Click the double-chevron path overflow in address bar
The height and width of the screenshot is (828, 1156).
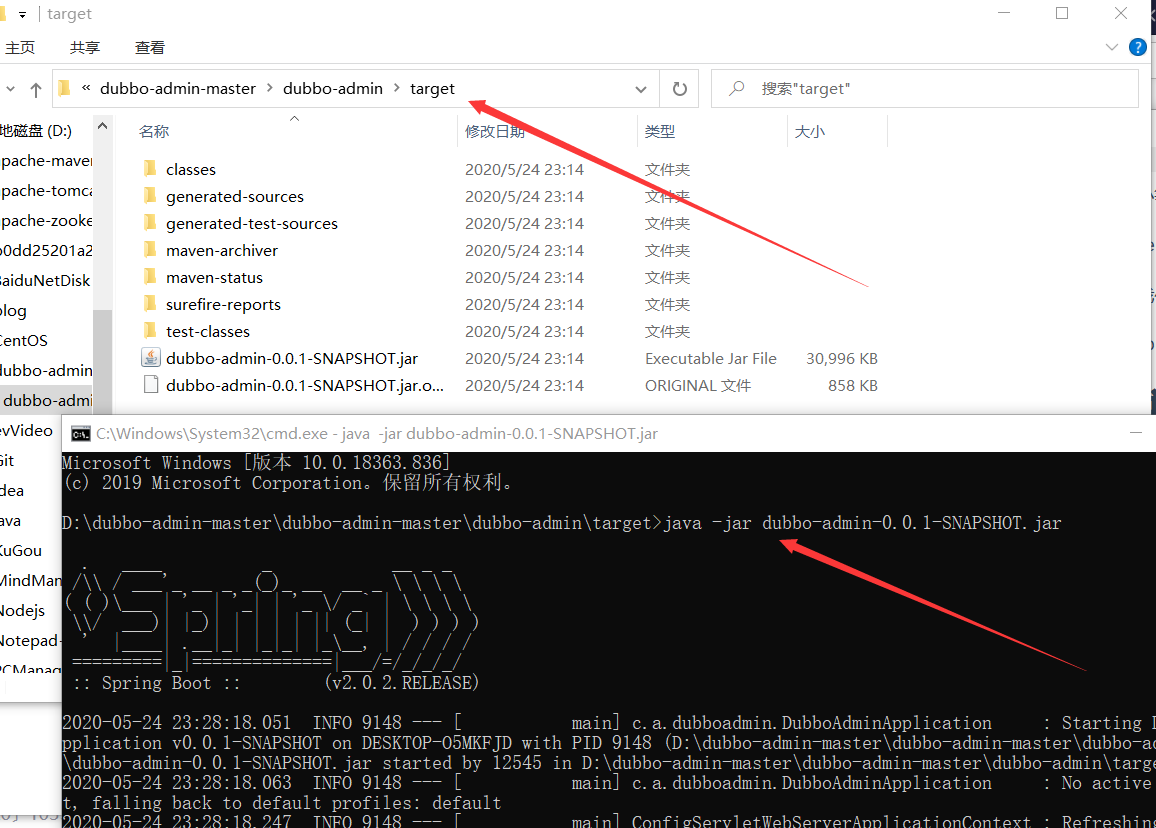point(86,88)
